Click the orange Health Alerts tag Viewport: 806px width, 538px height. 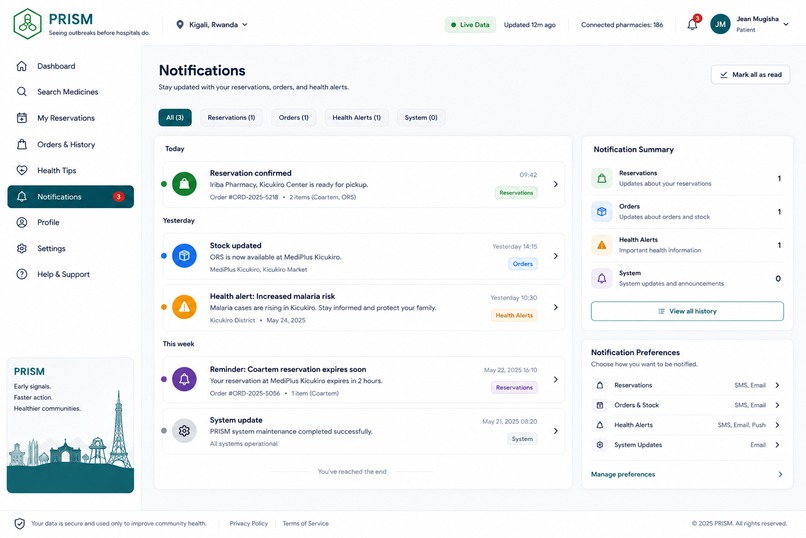[514, 316]
